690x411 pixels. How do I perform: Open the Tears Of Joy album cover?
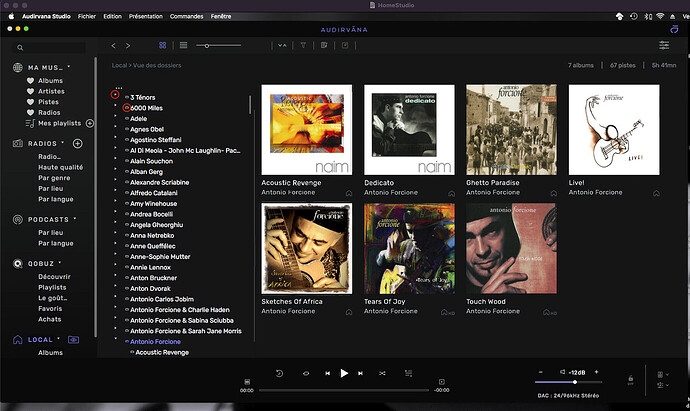[409, 248]
